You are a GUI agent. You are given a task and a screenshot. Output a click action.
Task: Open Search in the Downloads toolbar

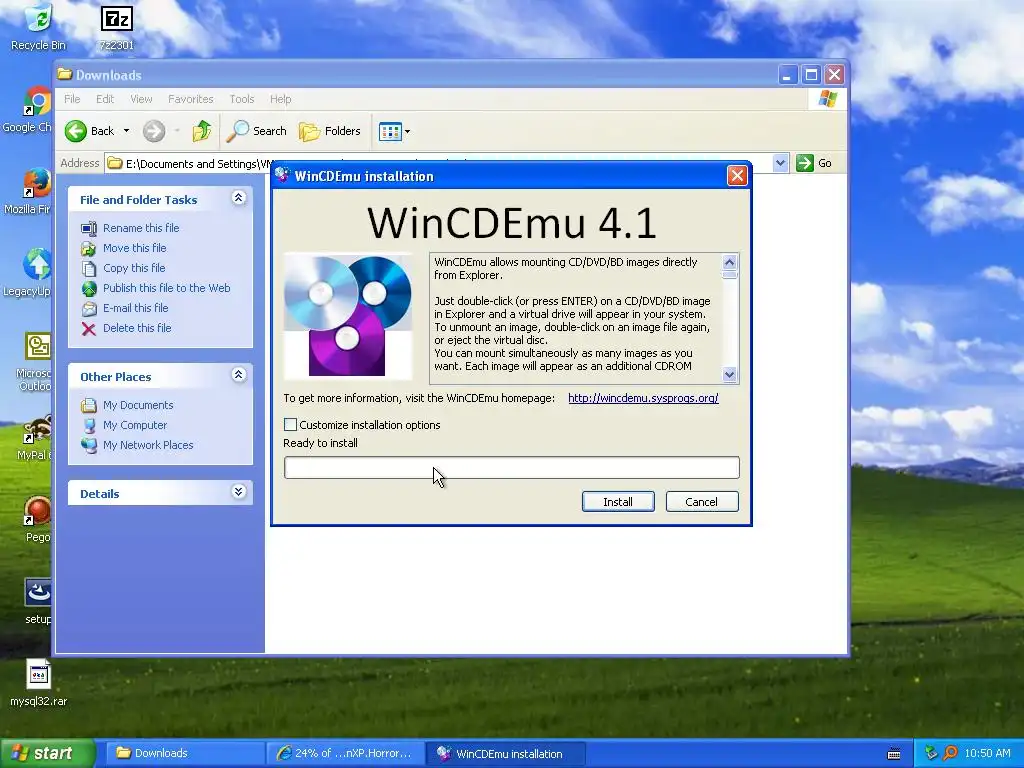(257, 131)
